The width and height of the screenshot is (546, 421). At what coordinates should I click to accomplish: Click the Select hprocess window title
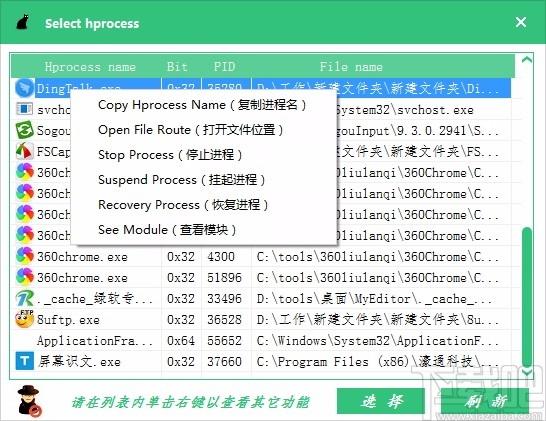[92, 23]
